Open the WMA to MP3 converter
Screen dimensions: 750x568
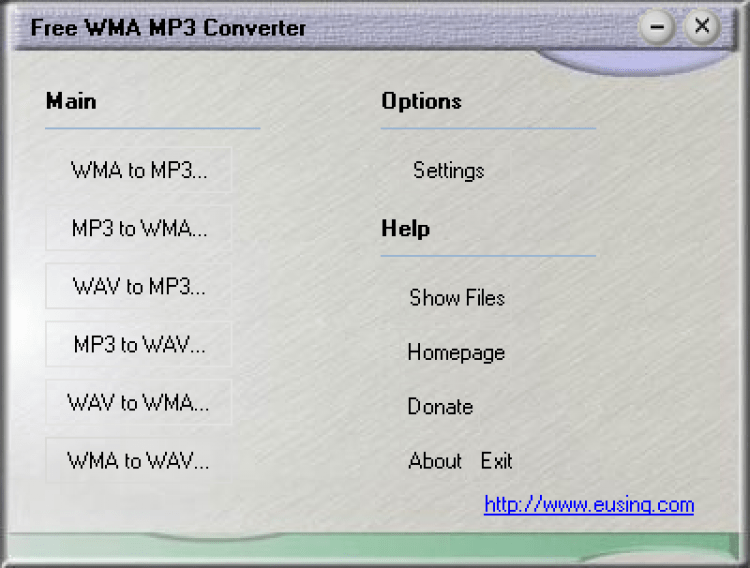tap(139, 170)
